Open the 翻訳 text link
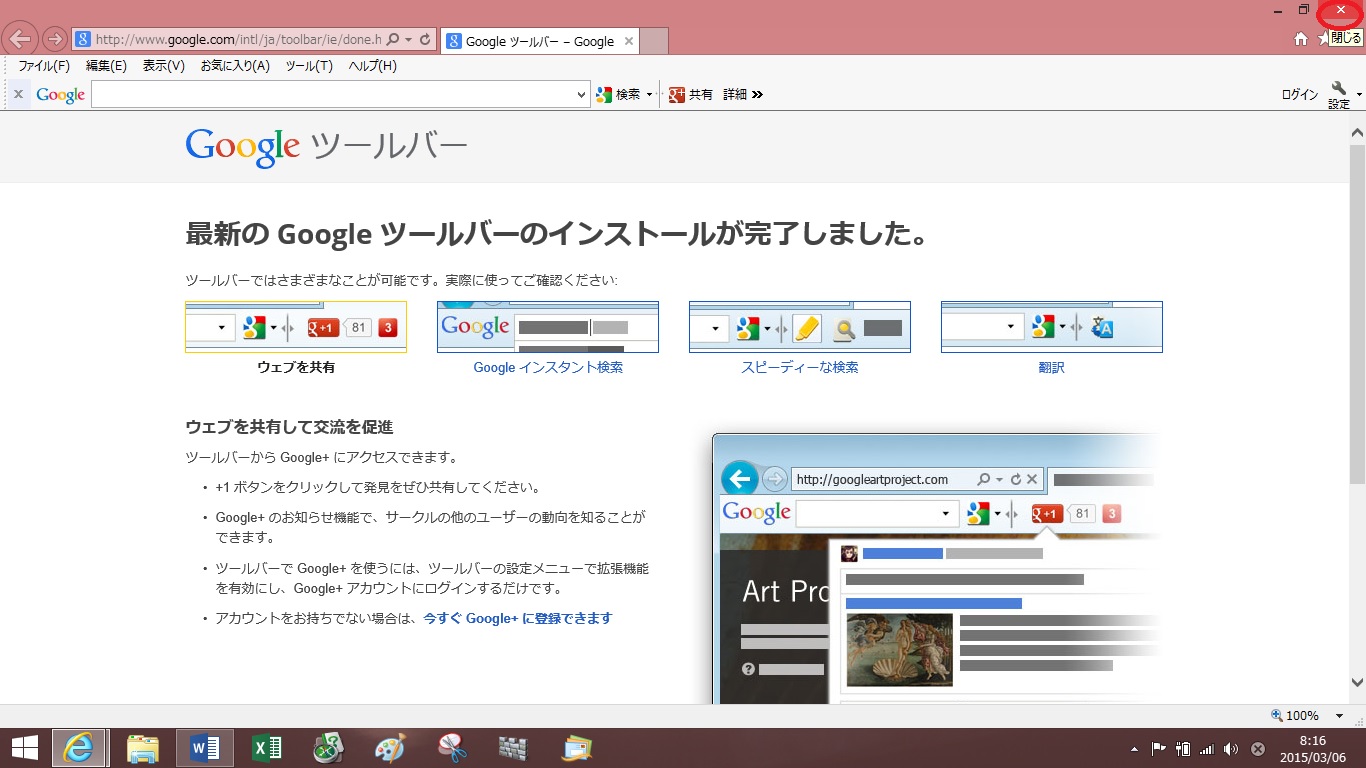Image resolution: width=1366 pixels, height=768 pixels. (x=1052, y=367)
